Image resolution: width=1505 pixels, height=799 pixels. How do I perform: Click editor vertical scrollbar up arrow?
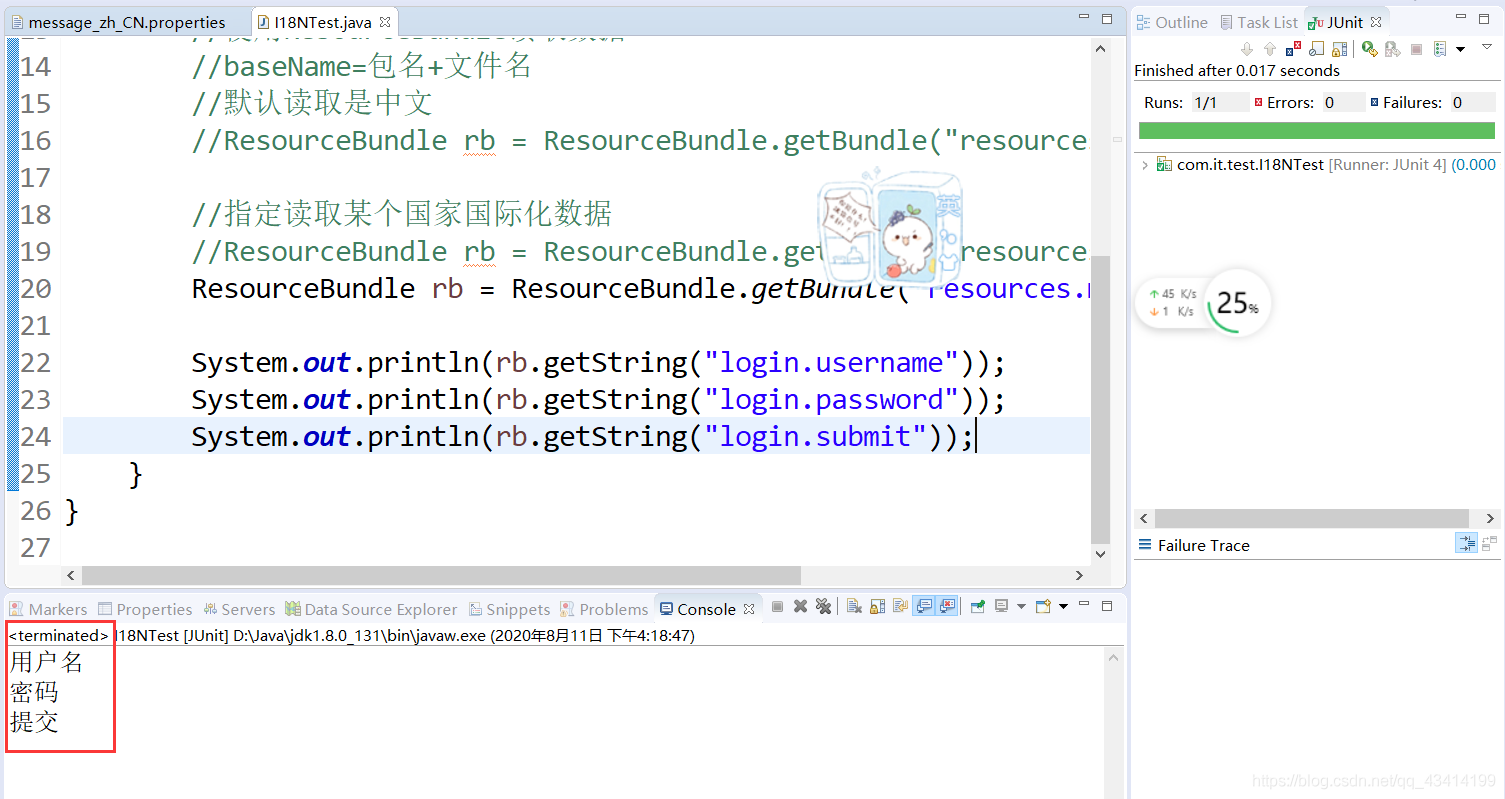pyautogui.click(x=1100, y=48)
